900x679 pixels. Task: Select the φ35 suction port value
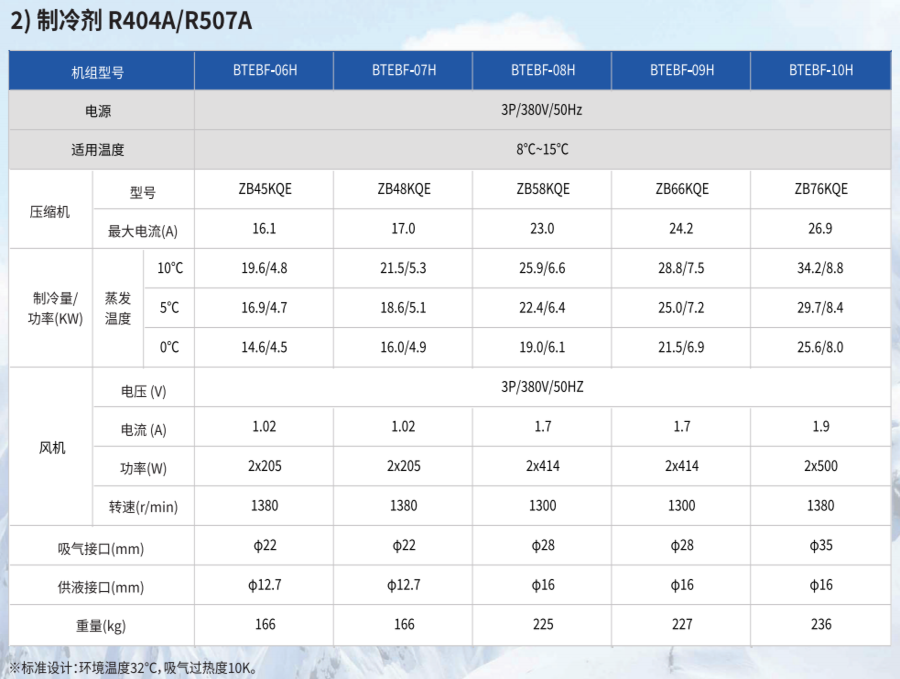[x=820, y=545]
